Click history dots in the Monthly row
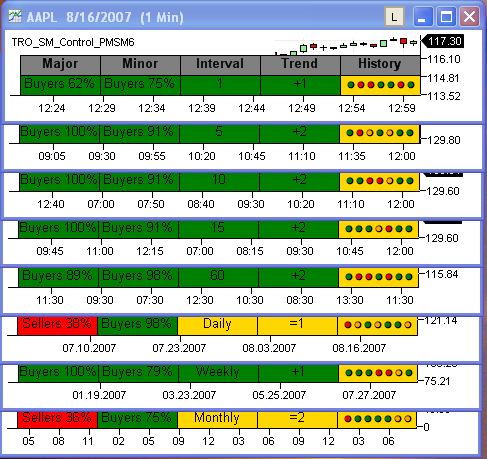Image resolution: width=487 pixels, height=459 pixels. pos(377,419)
